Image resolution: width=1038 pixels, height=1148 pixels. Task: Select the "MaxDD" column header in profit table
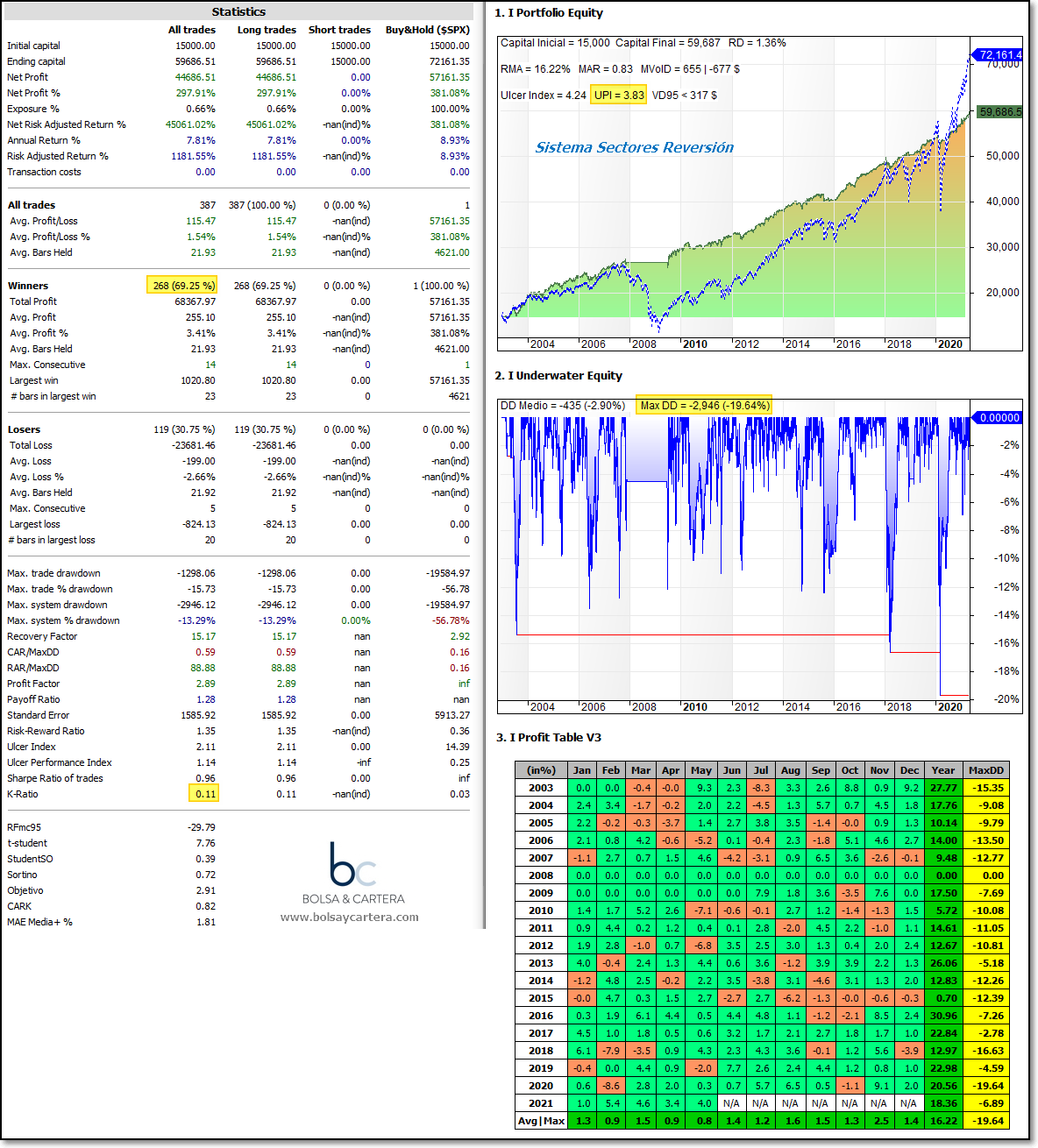[x=985, y=770]
